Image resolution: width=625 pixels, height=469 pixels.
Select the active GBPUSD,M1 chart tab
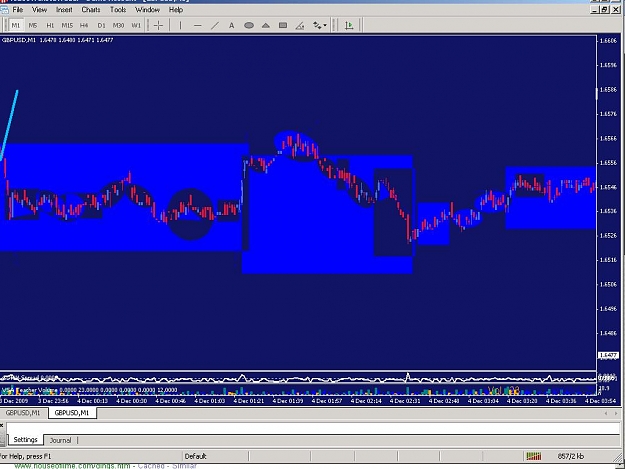click(72, 413)
